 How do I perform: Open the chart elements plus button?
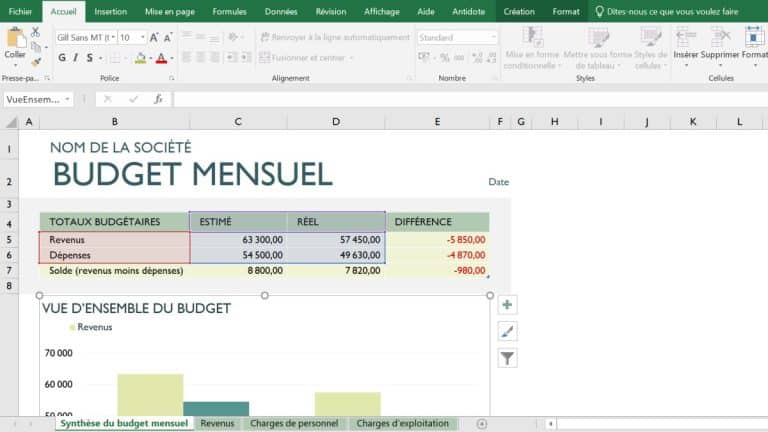(507, 305)
